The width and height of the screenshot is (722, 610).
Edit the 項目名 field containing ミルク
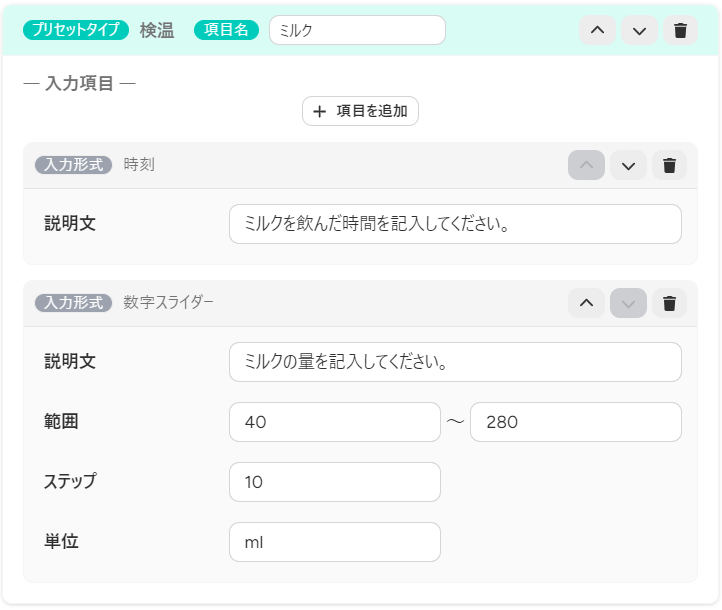pos(357,30)
